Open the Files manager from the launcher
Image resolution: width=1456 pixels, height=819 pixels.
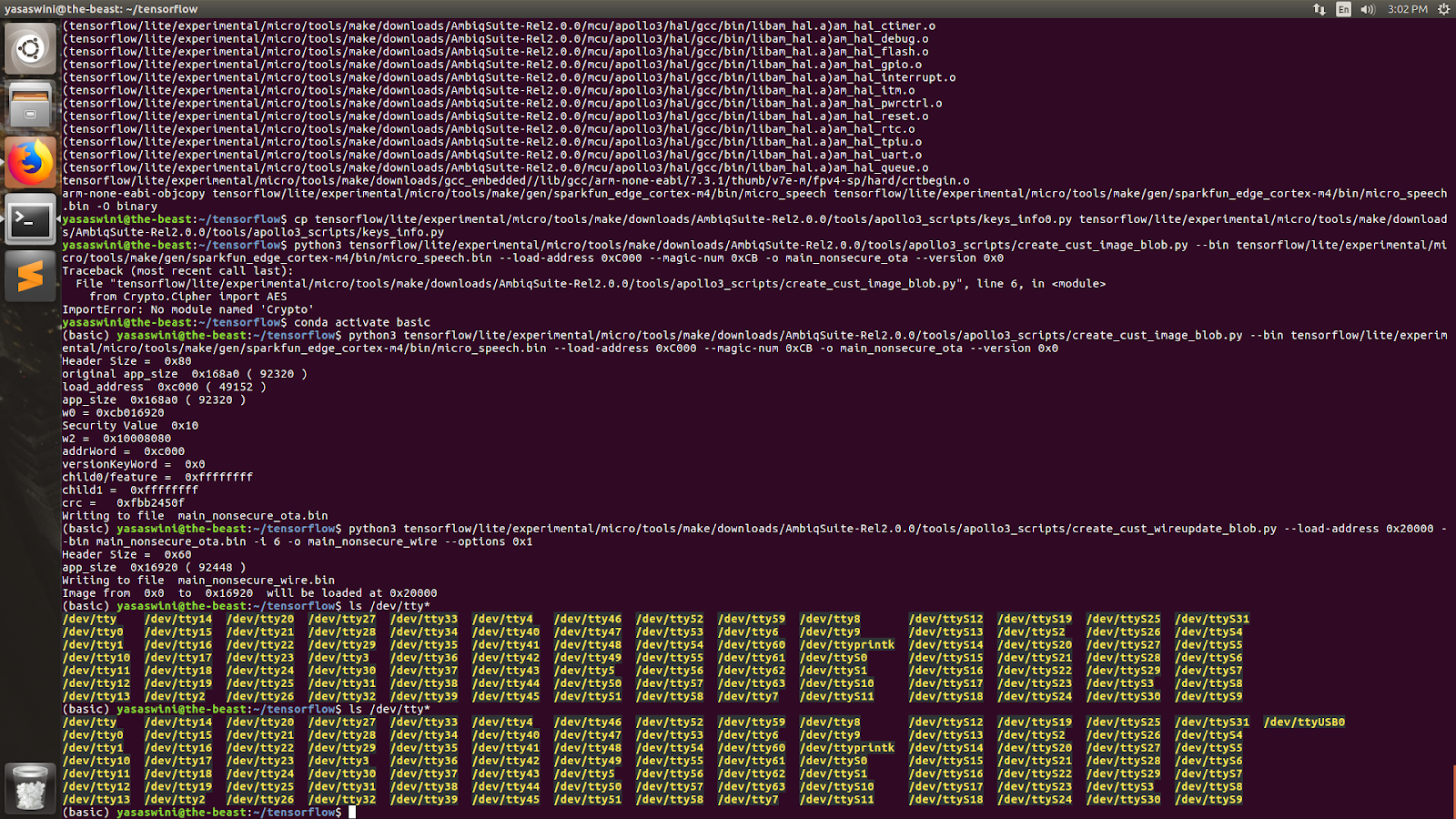(30, 106)
